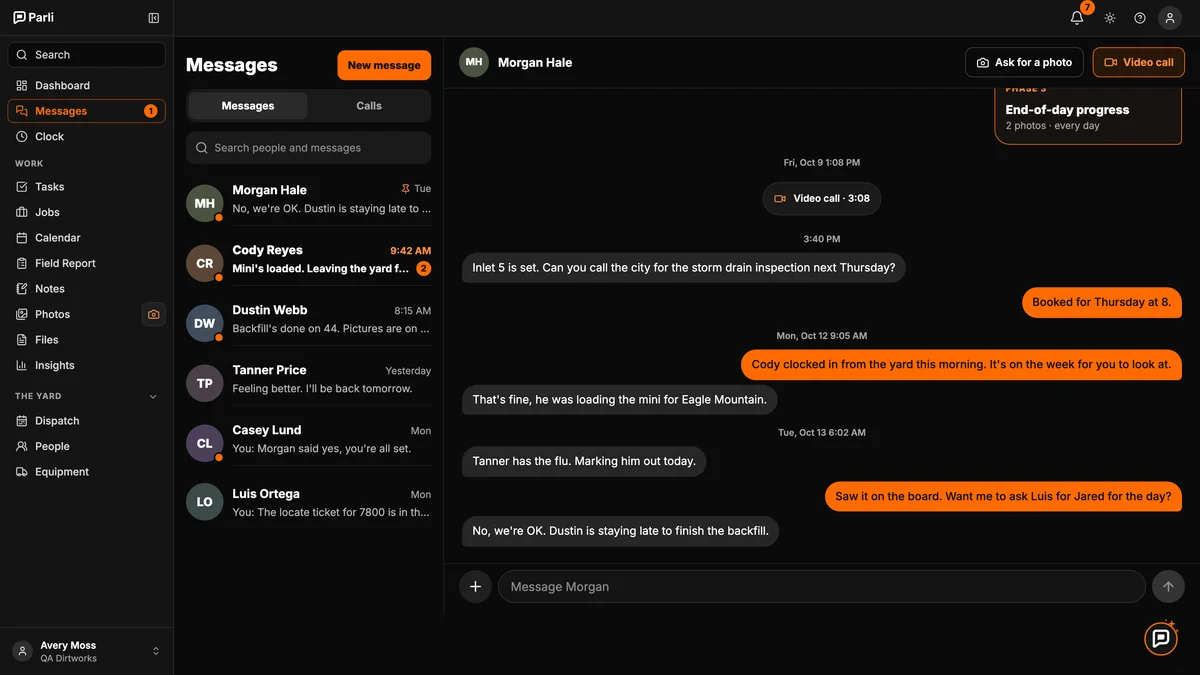Open Insights in sidebar
Screen dimensions: 1200x675
(87, 365)
